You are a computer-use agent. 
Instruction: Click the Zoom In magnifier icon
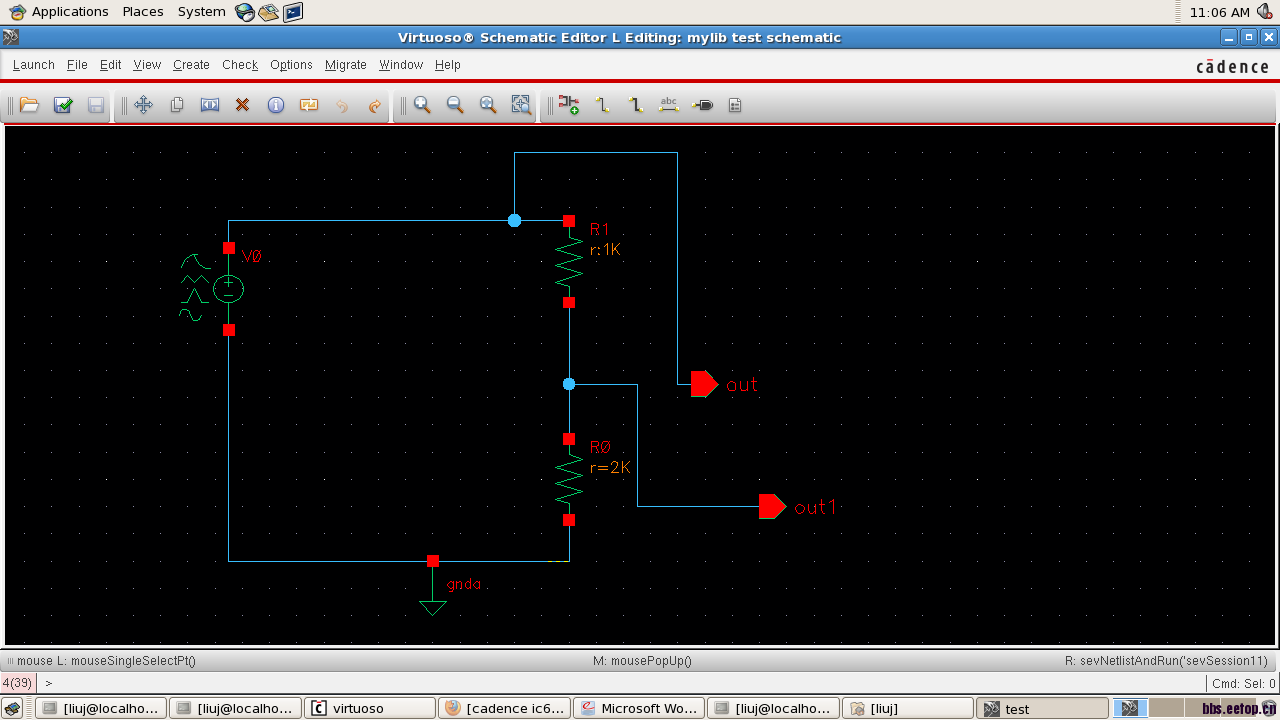point(422,105)
